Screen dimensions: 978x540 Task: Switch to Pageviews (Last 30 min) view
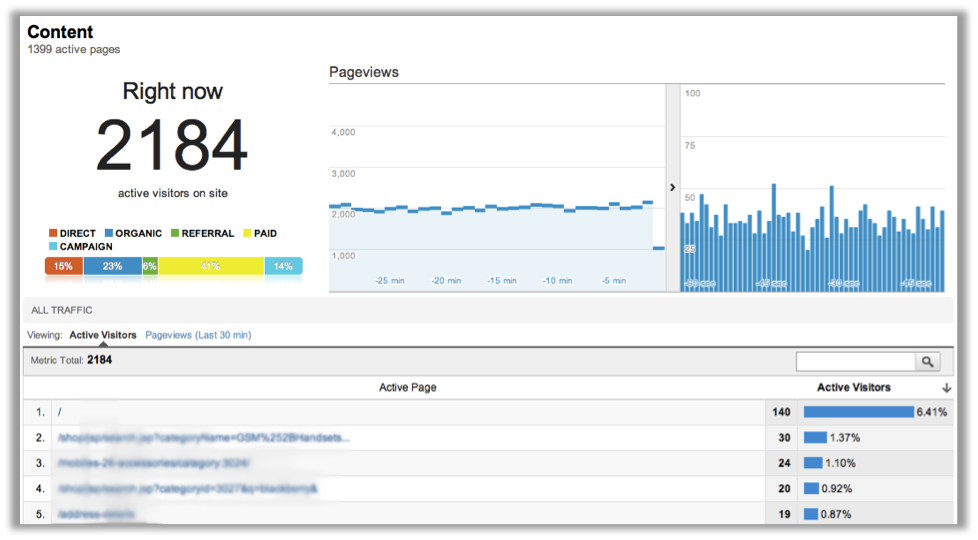198,335
